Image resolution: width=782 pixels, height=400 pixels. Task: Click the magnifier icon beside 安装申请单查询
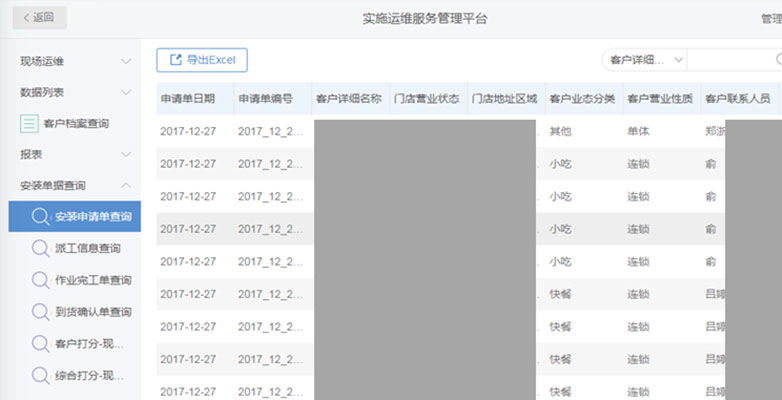click(x=40, y=217)
